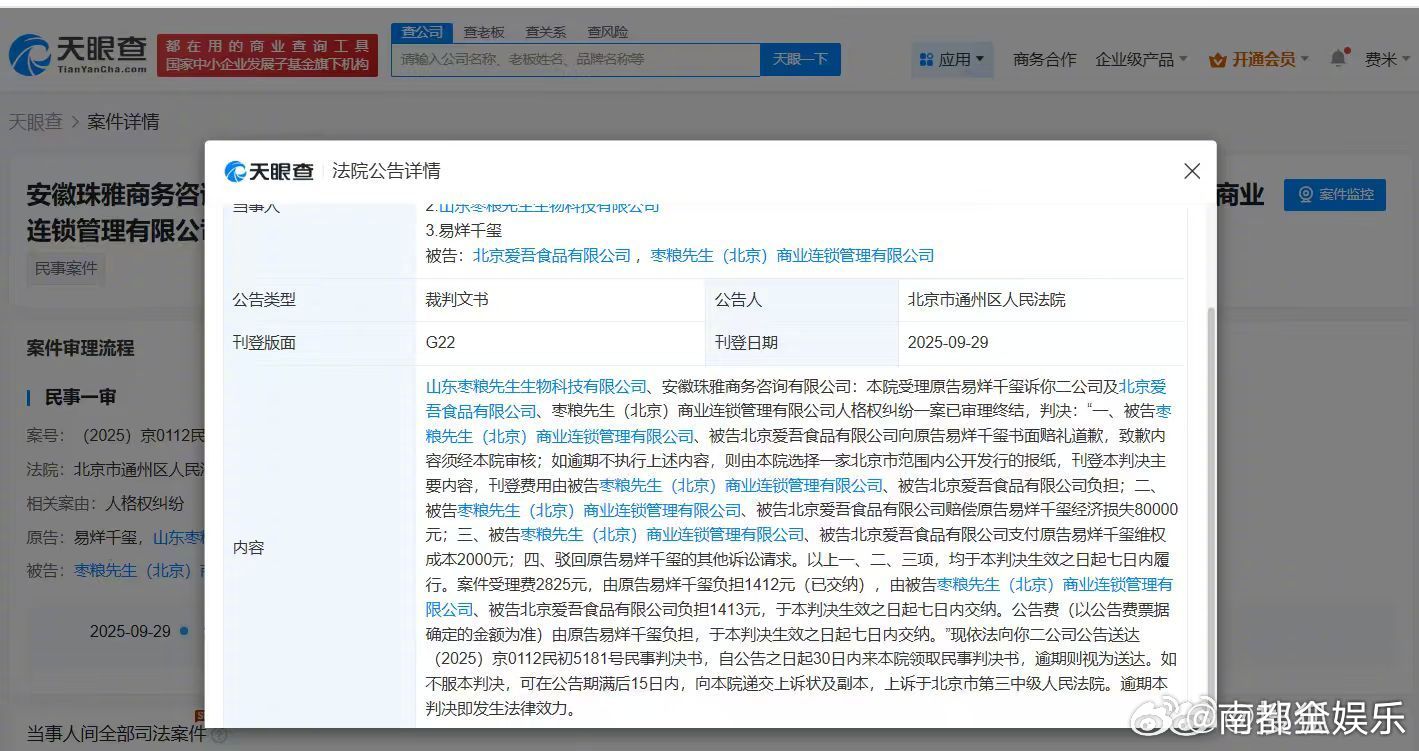Click the G22 publication page value
The image size is (1419, 751).
pyautogui.click(x=440, y=342)
